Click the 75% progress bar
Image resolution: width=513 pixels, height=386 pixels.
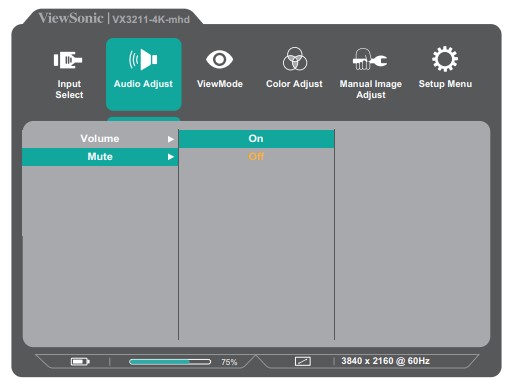tap(170, 362)
